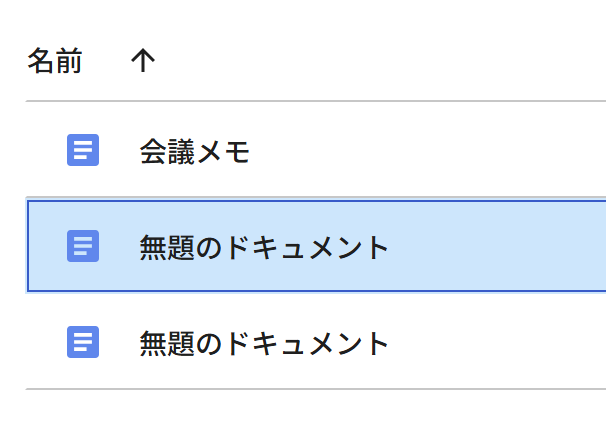The height and width of the screenshot is (423, 606).
Task: Click the Docs icon in the highlighted row
Action: coord(83,246)
